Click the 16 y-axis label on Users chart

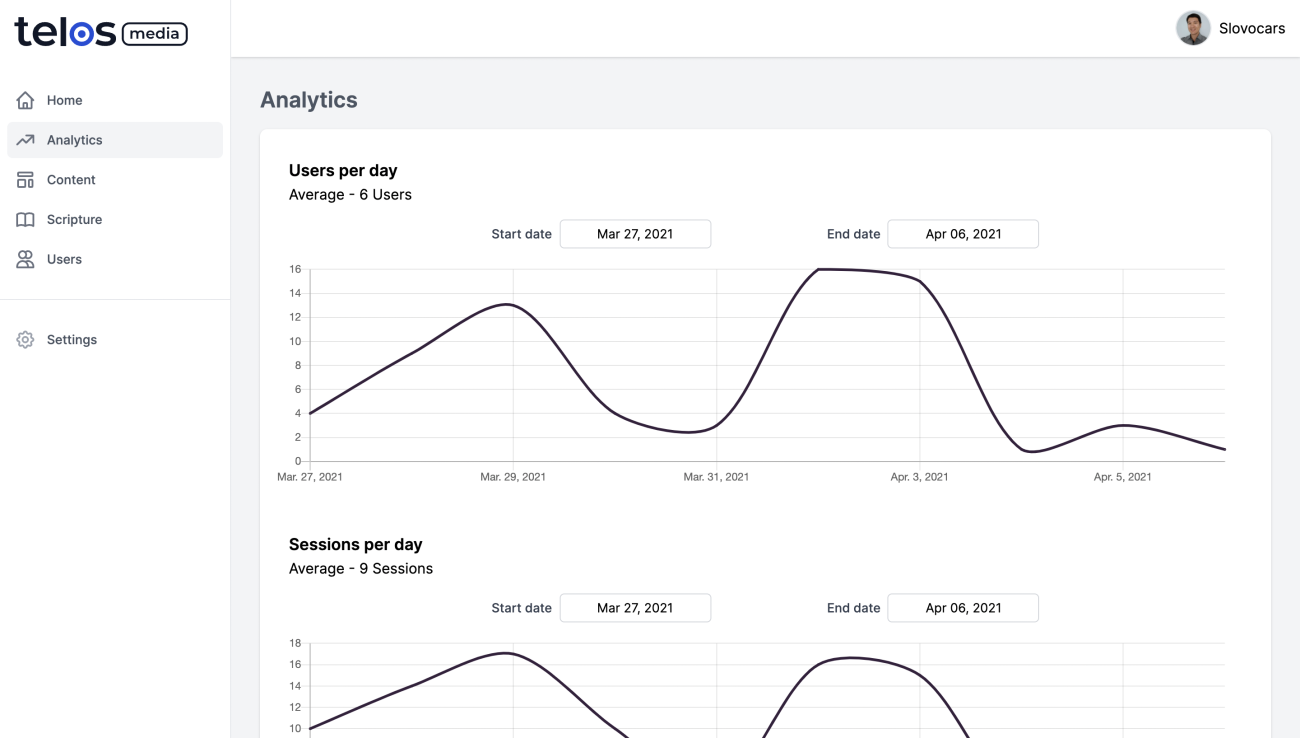point(295,269)
